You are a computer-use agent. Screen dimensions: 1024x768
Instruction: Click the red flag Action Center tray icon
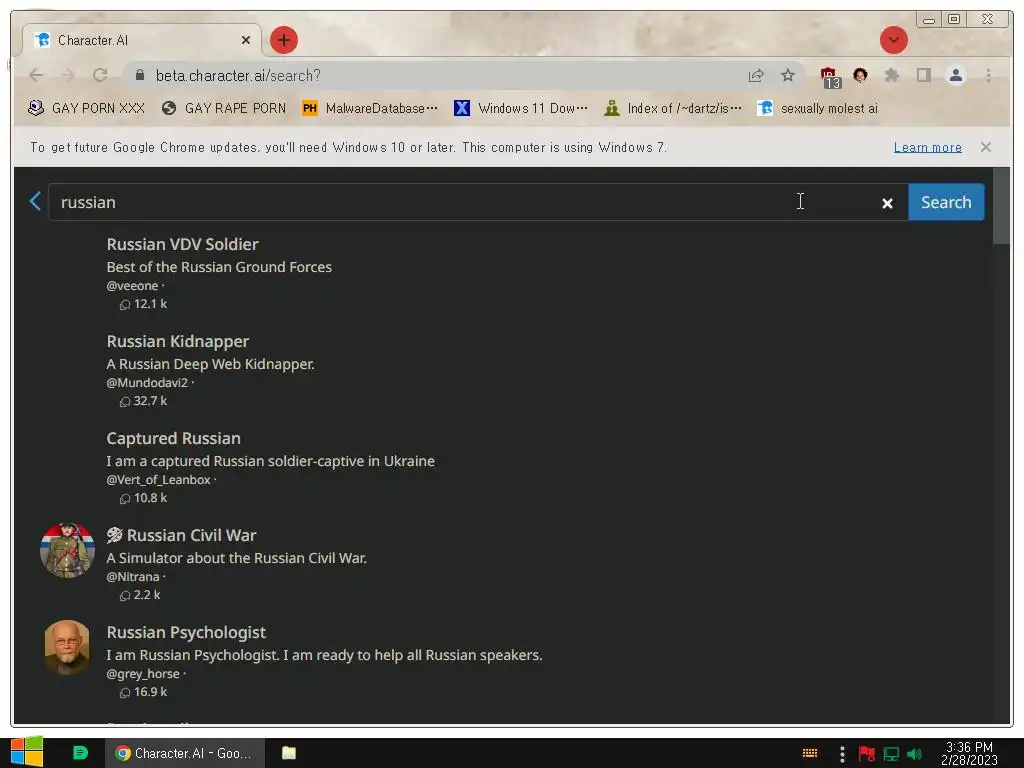(867, 754)
